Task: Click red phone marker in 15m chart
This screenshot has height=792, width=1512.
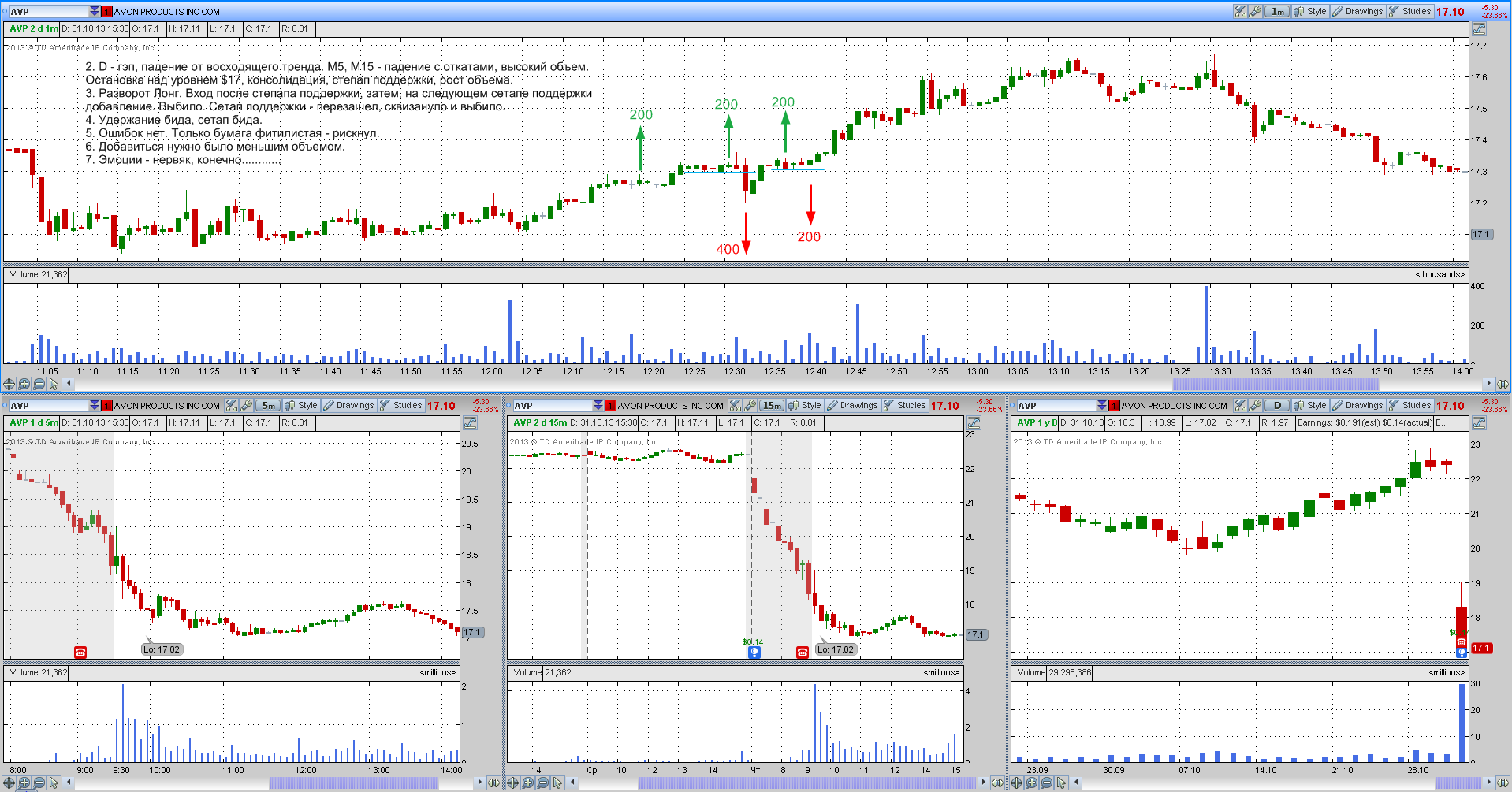Action: tap(802, 652)
